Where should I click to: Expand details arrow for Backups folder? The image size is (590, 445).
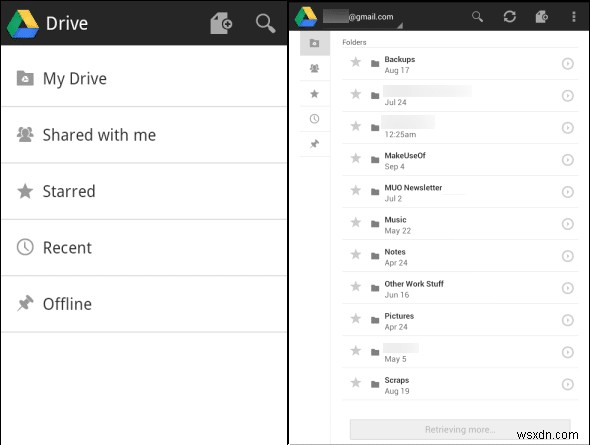[x=567, y=64]
